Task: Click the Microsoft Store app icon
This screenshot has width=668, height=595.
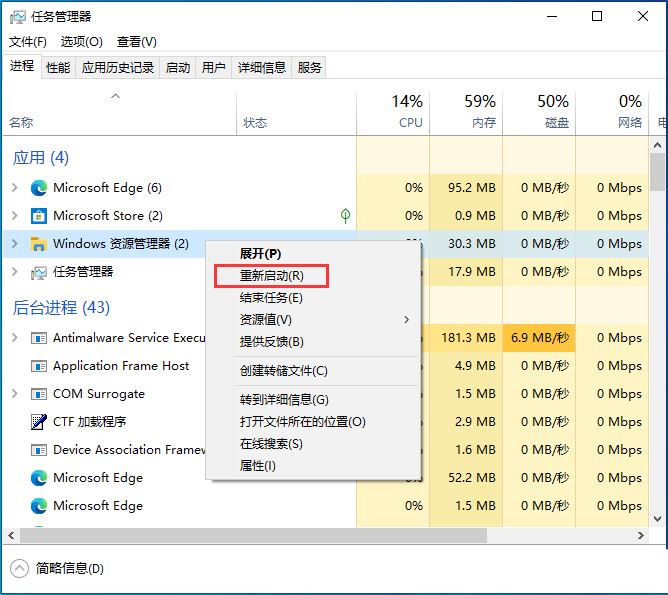Action: pyautogui.click(x=39, y=216)
